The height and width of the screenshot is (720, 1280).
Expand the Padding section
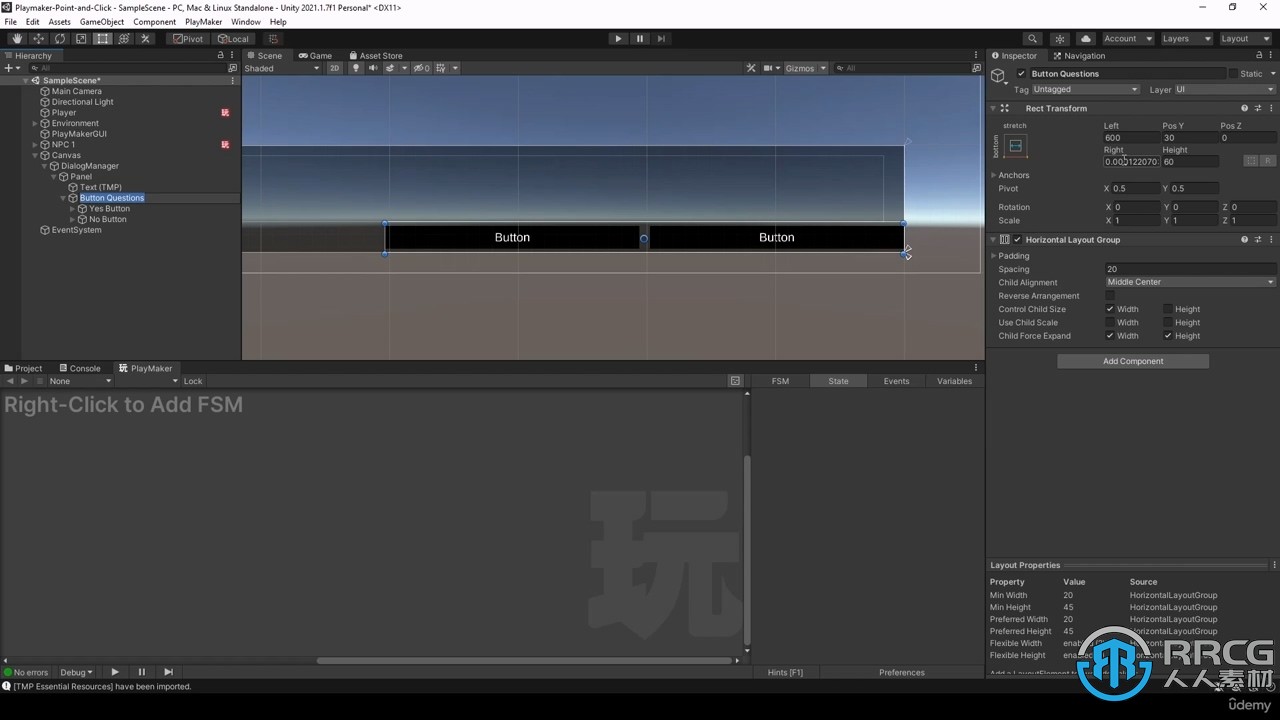tap(994, 256)
